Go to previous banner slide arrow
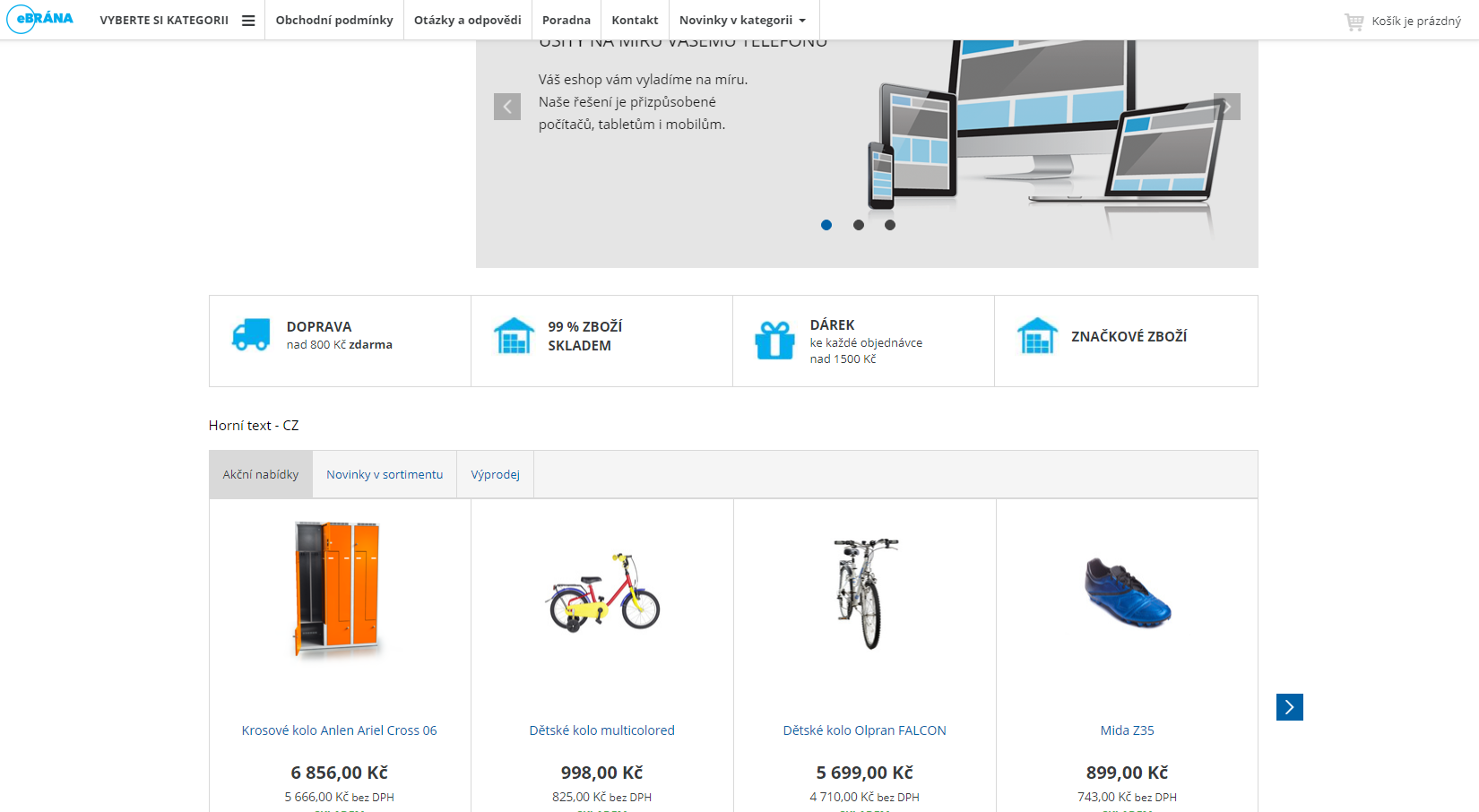Viewport: 1479px width, 812px height. tap(507, 107)
